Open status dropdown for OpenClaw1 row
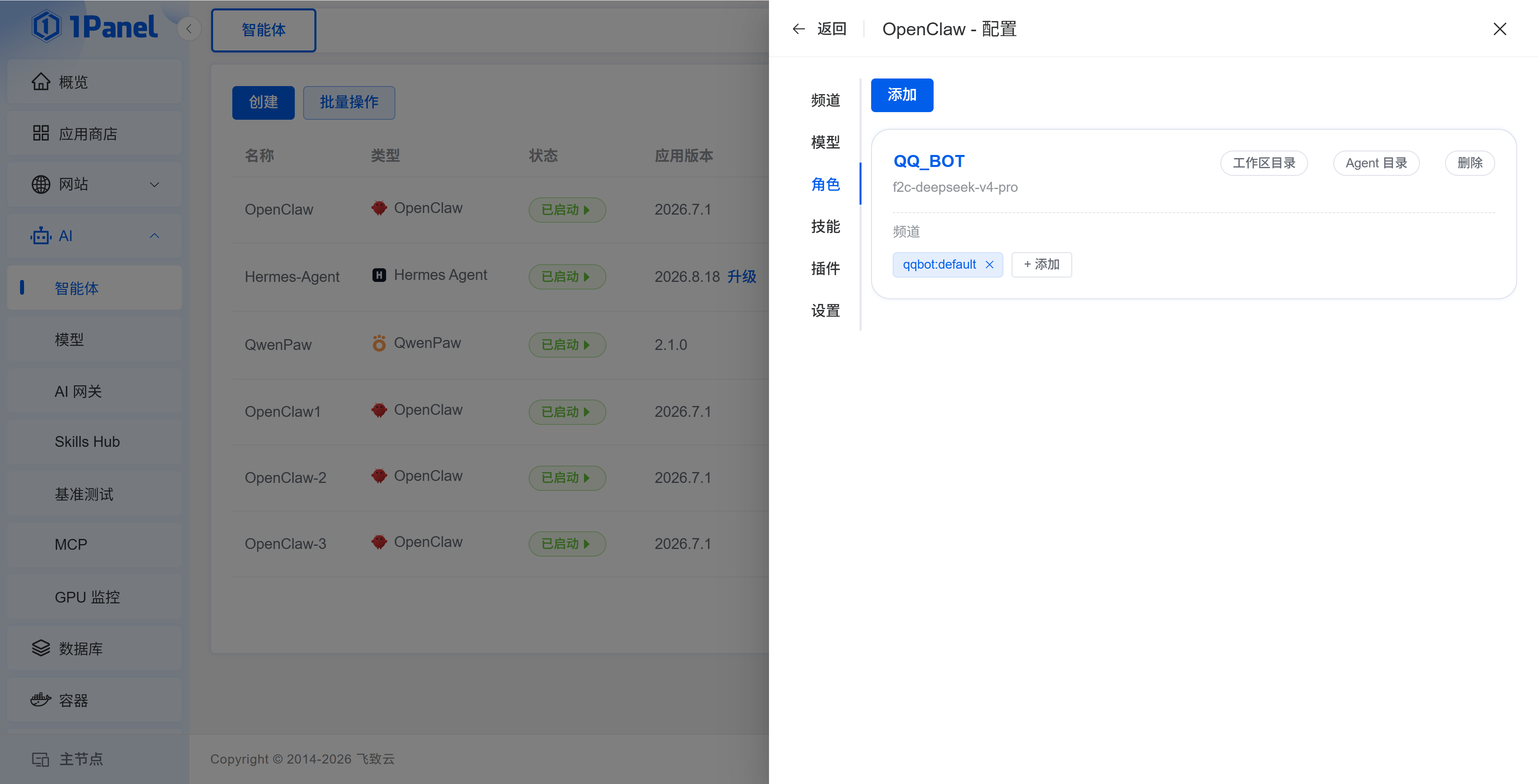This screenshot has width=1538, height=784. pyautogui.click(x=567, y=412)
